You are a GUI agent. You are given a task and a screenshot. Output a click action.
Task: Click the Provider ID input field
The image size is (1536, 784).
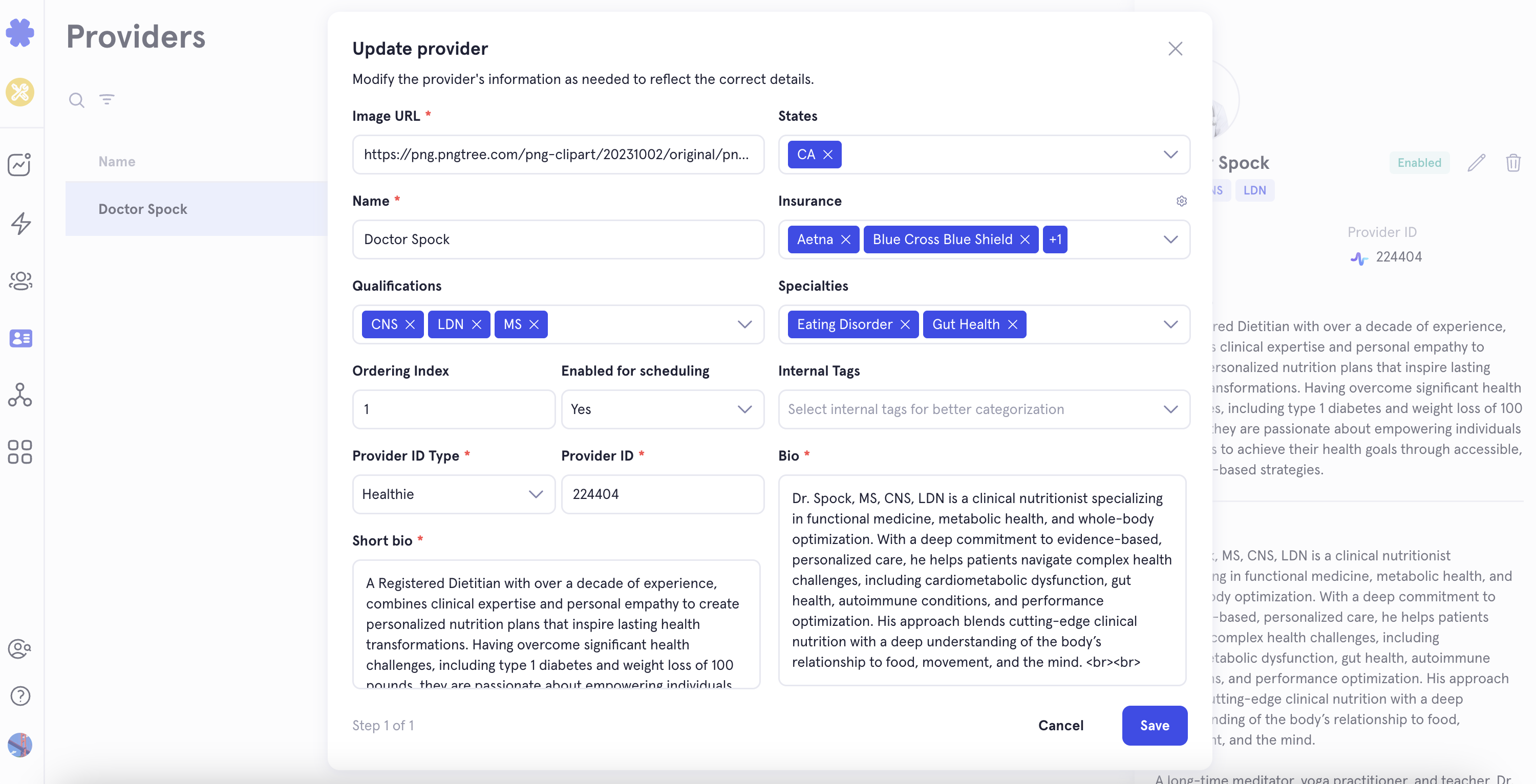[663, 494]
